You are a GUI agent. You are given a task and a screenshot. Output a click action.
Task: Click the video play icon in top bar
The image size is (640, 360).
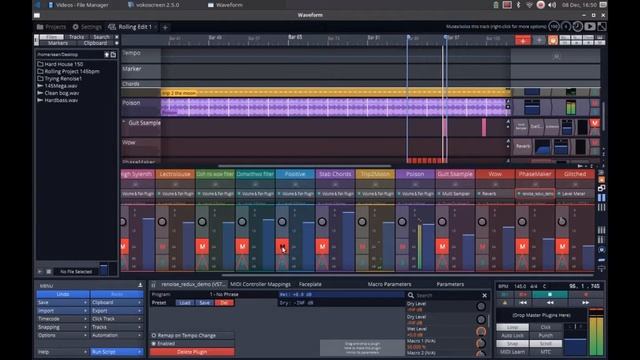coord(590,27)
